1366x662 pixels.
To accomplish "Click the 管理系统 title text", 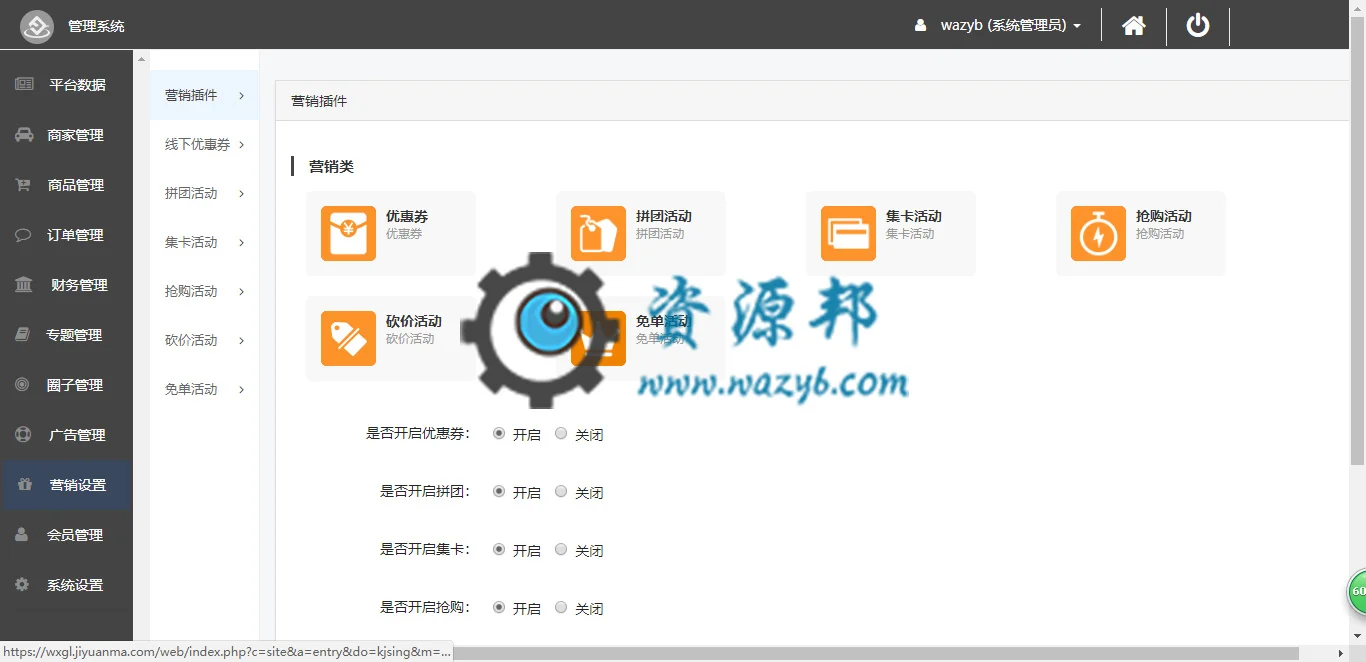I will point(96,26).
